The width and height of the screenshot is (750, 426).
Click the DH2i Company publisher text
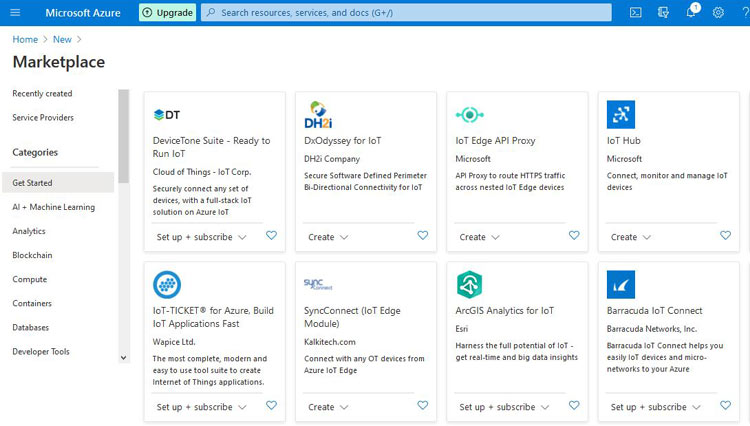(x=332, y=159)
